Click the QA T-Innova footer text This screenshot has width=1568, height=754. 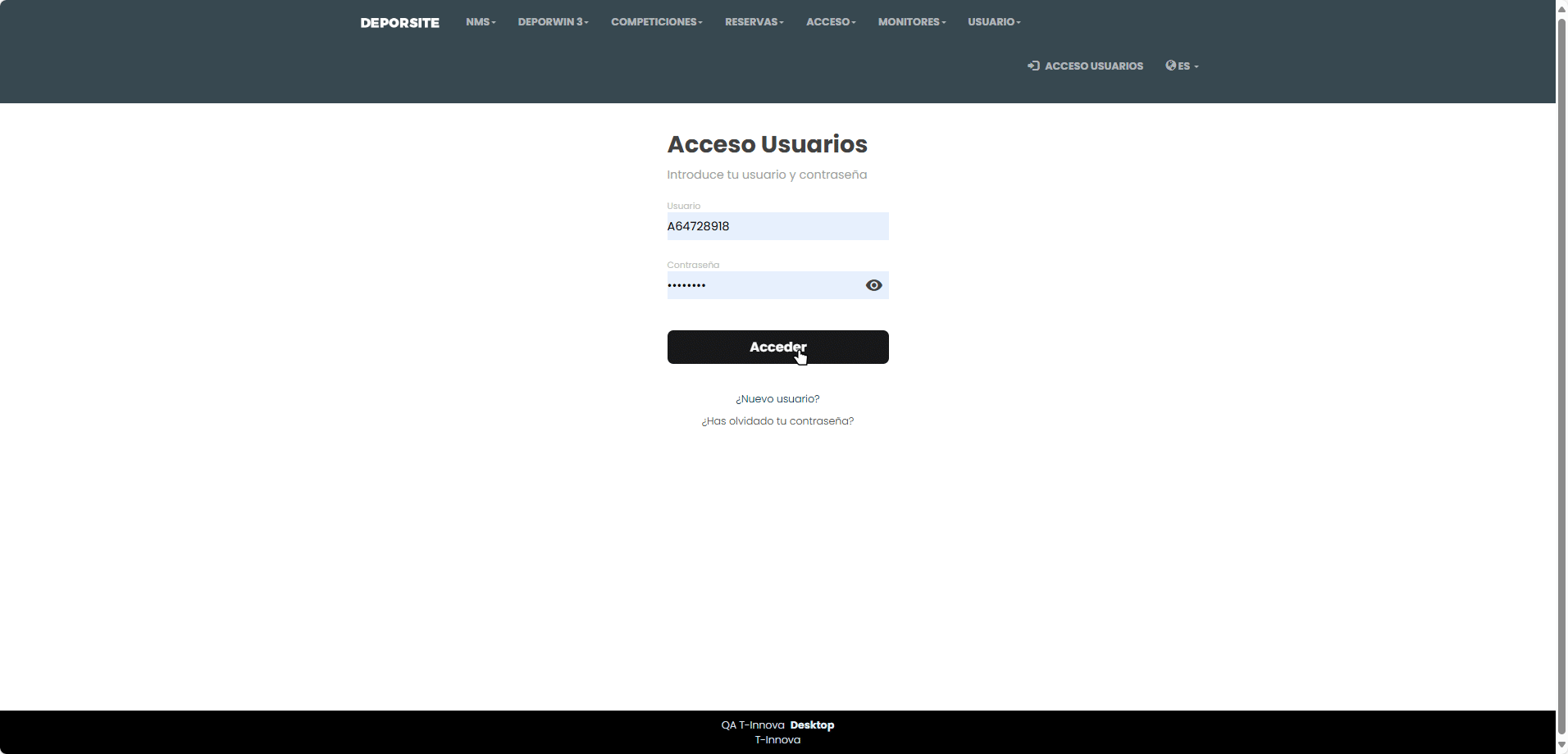pyautogui.click(x=753, y=725)
